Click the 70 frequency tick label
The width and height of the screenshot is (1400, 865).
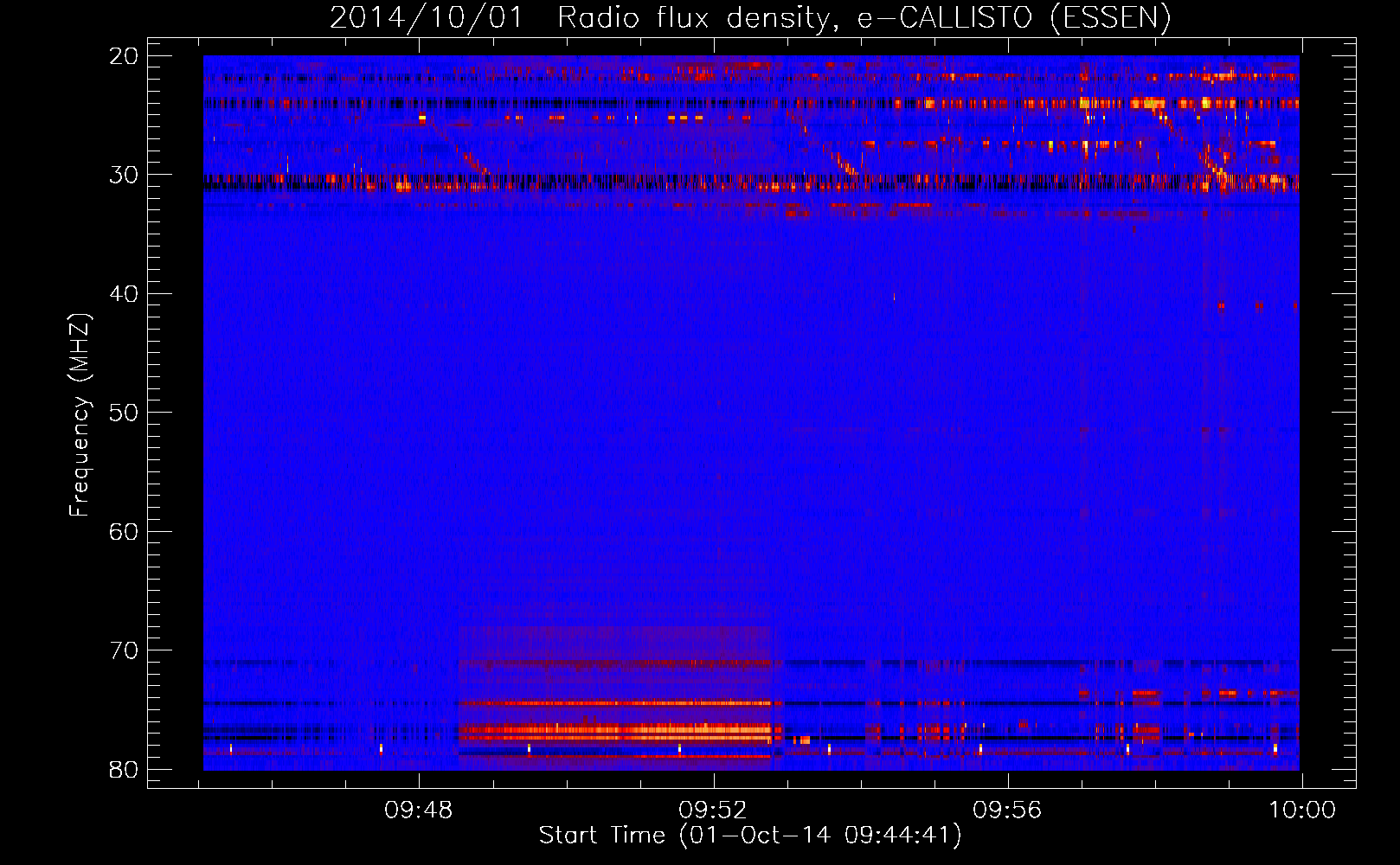pos(124,650)
